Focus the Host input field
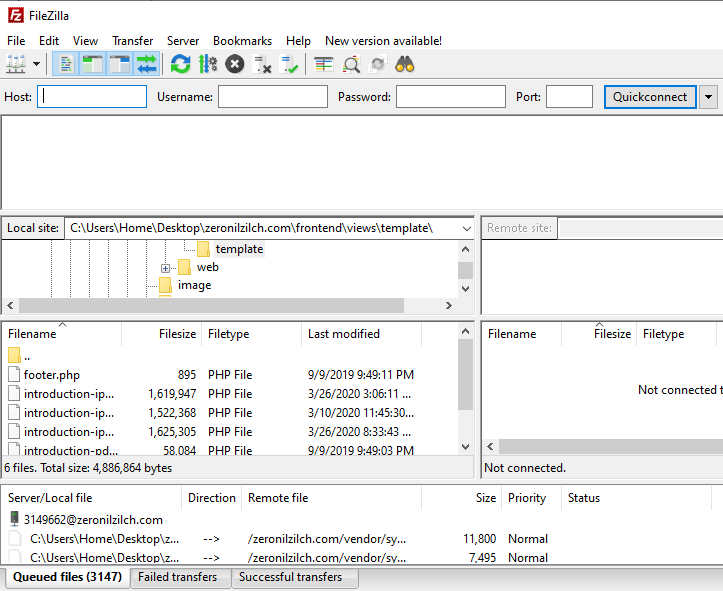This screenshot has width=723, height=591. [x=92, y=96]
